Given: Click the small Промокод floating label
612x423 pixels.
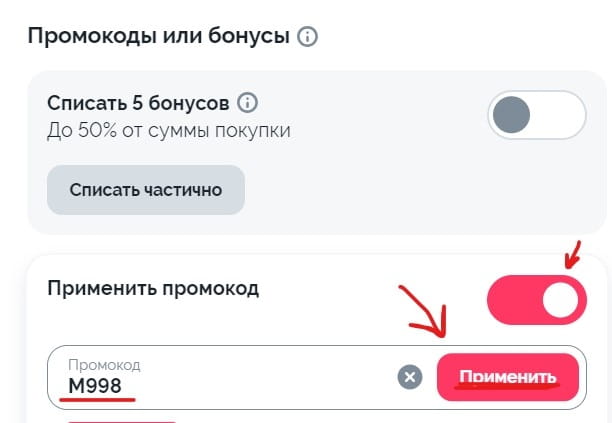Looking at the screenshot, I should (x=104, y=365).
